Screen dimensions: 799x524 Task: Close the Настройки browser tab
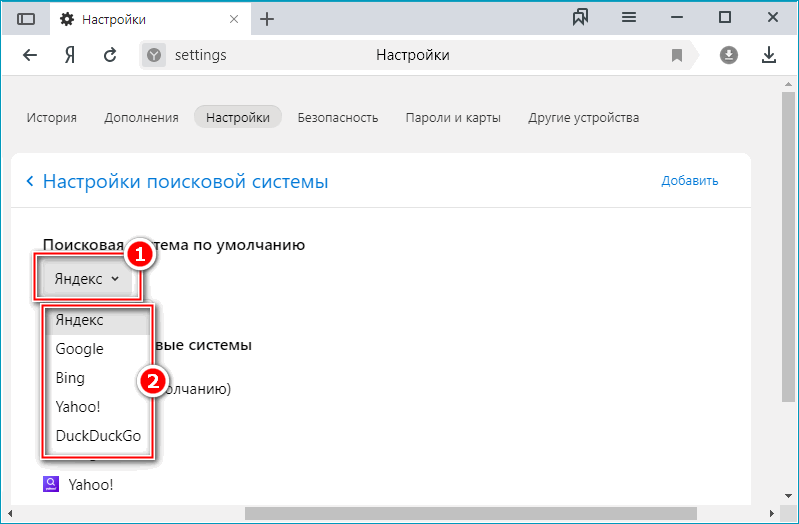click(234, 19)
